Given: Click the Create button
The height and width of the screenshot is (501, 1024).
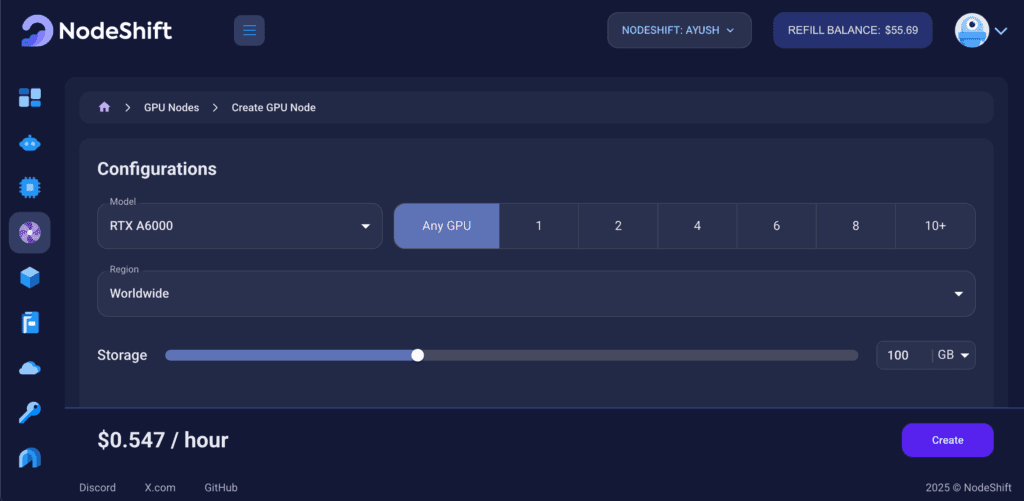Looking at the screenshot, I should 947,440.
